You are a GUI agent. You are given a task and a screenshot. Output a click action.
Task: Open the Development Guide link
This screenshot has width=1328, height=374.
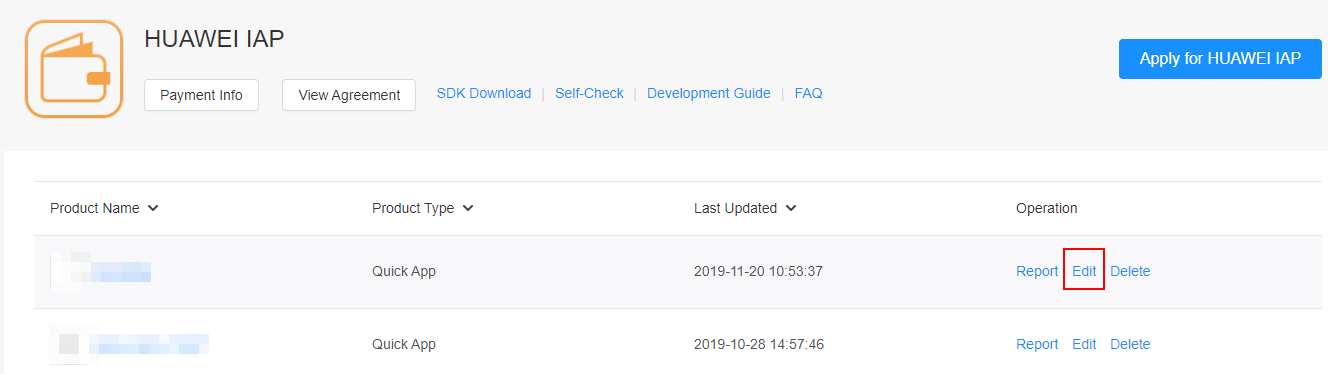(x=709, y=93)
